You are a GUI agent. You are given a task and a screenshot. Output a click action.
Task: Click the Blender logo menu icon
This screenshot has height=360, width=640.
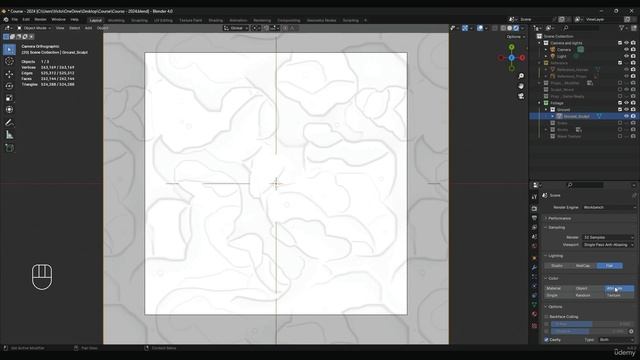tap(6, 20)
